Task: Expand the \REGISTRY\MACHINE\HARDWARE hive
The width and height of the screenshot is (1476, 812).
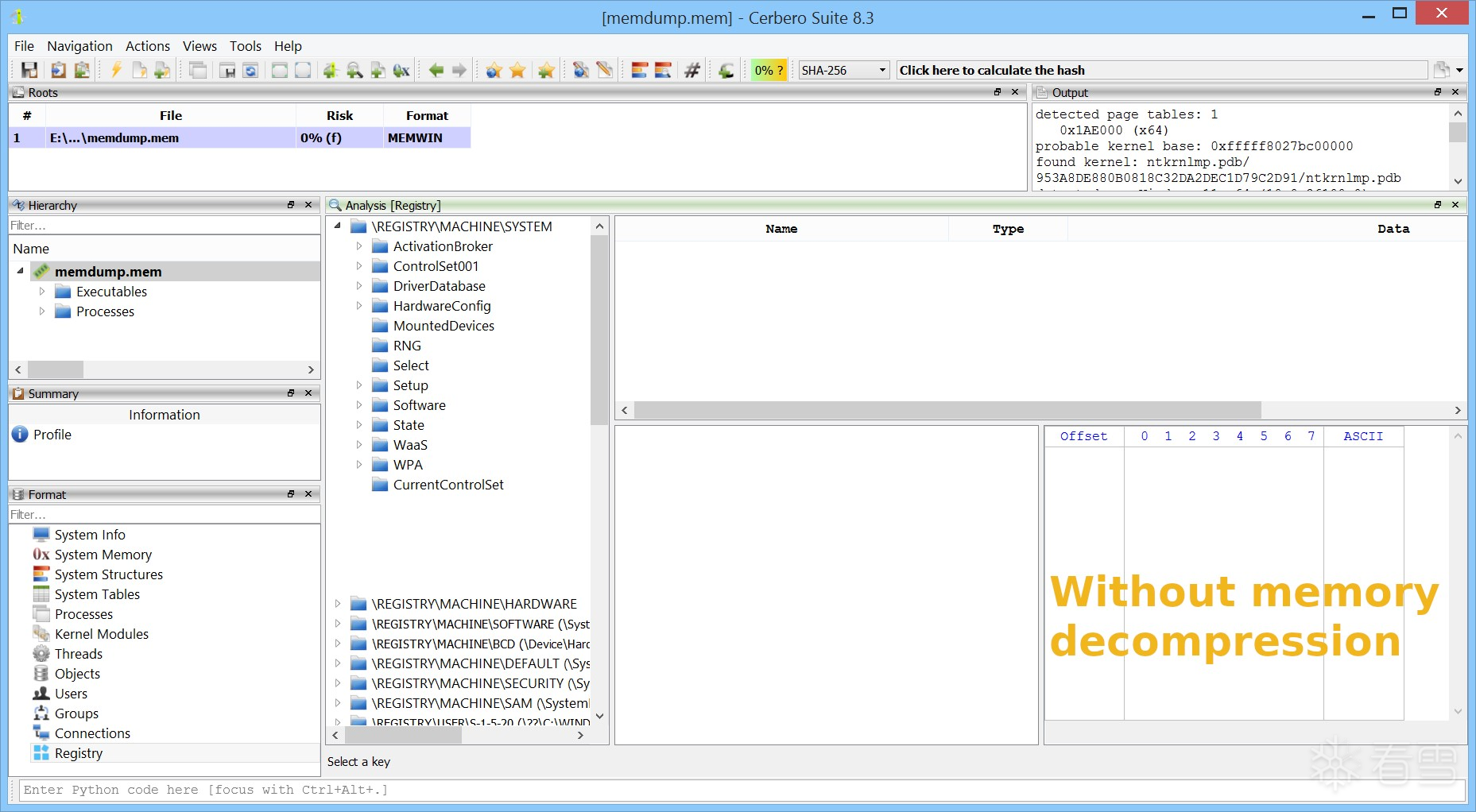Action: coord(337,604)
